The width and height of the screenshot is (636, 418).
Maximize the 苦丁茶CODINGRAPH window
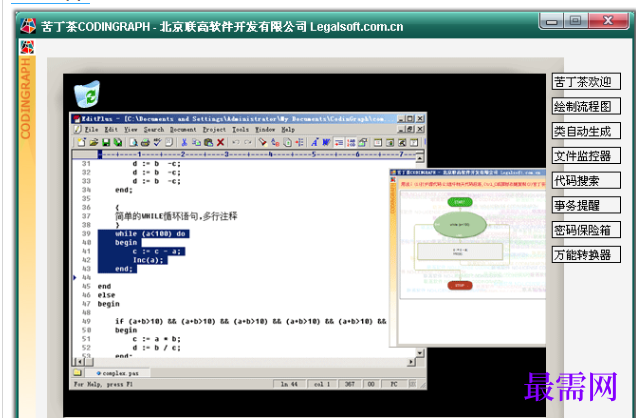pos(575,21)
